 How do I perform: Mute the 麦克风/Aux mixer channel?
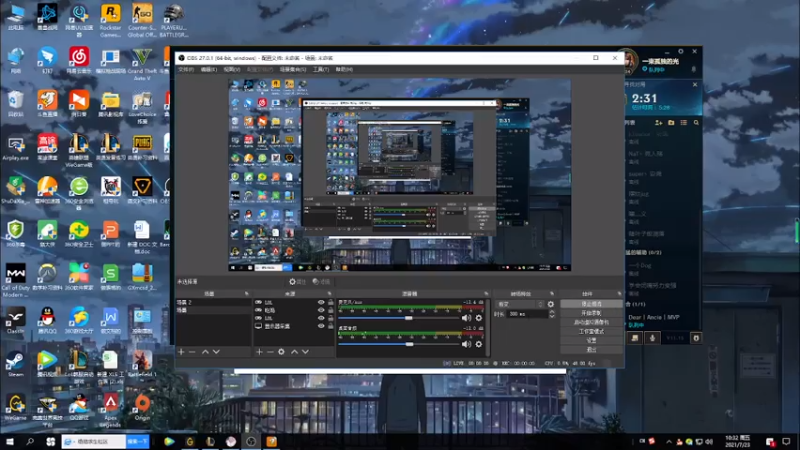pos(466,318)
